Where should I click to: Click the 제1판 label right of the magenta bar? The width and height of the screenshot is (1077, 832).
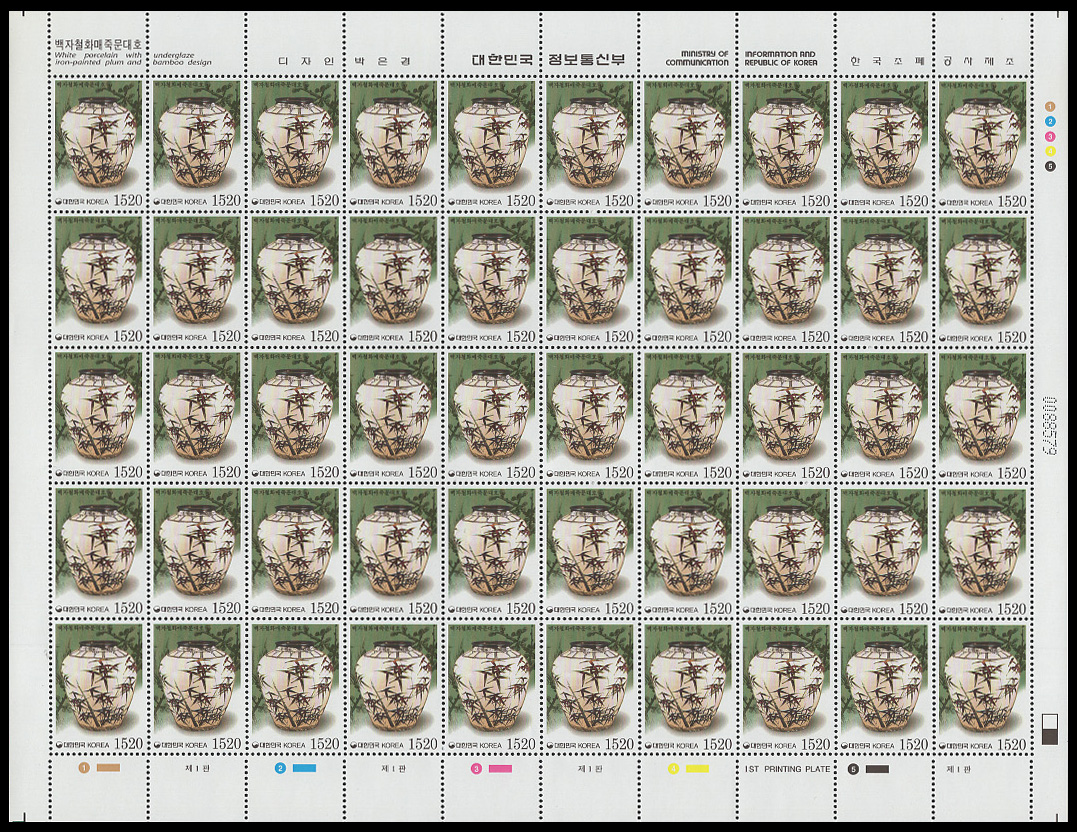click(x=589, y=769)
